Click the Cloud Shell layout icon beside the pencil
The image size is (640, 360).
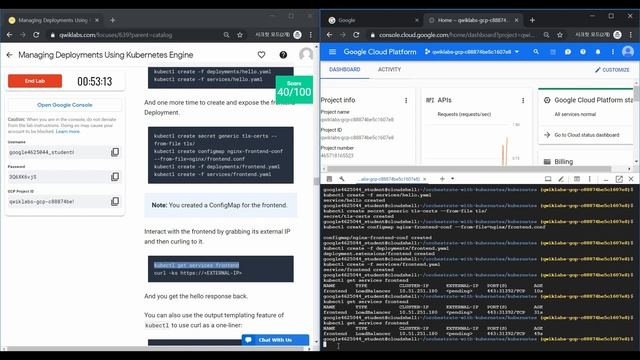click(x=577, y=179)
